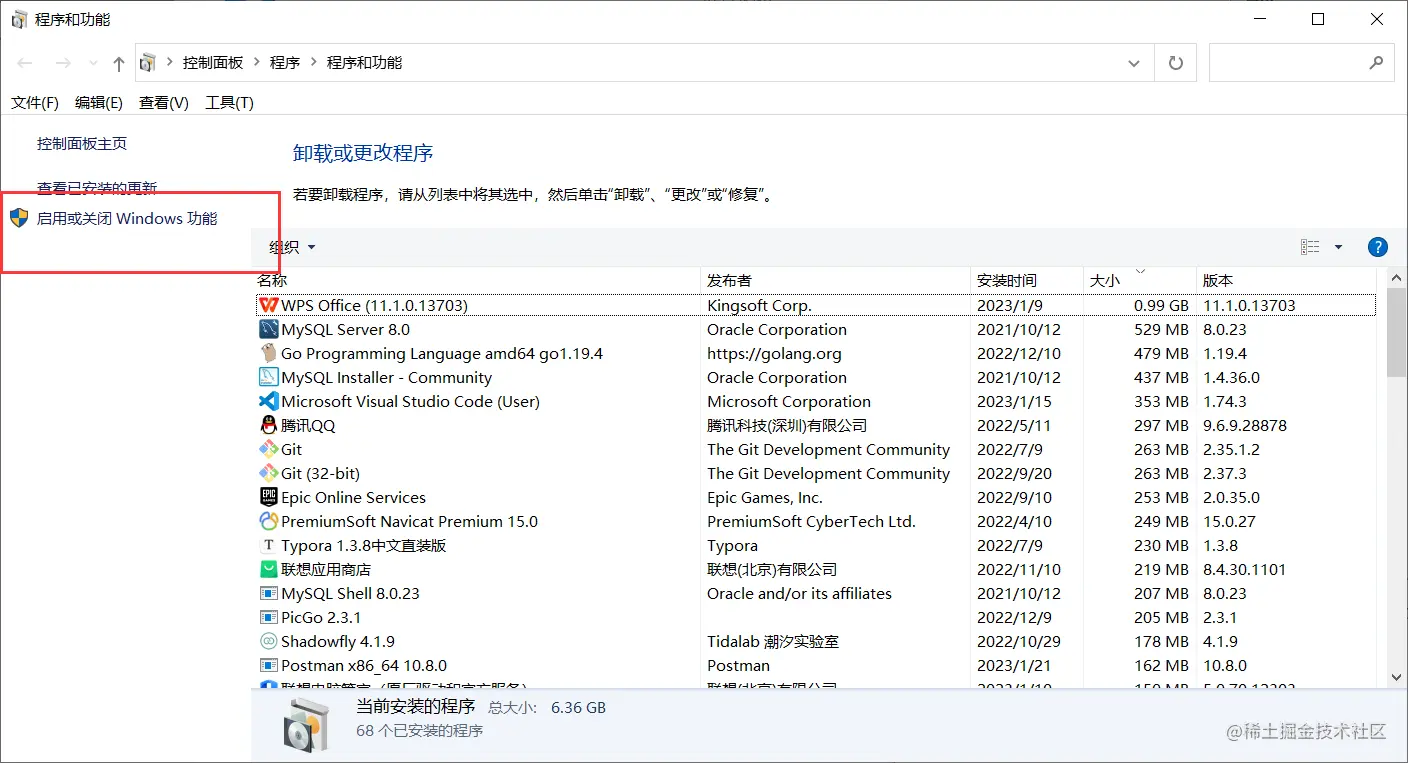Click the shield icon beside 启用或关闭 Windows 功能
This screenshot has height=763, width=1408.
coord(19,218)
